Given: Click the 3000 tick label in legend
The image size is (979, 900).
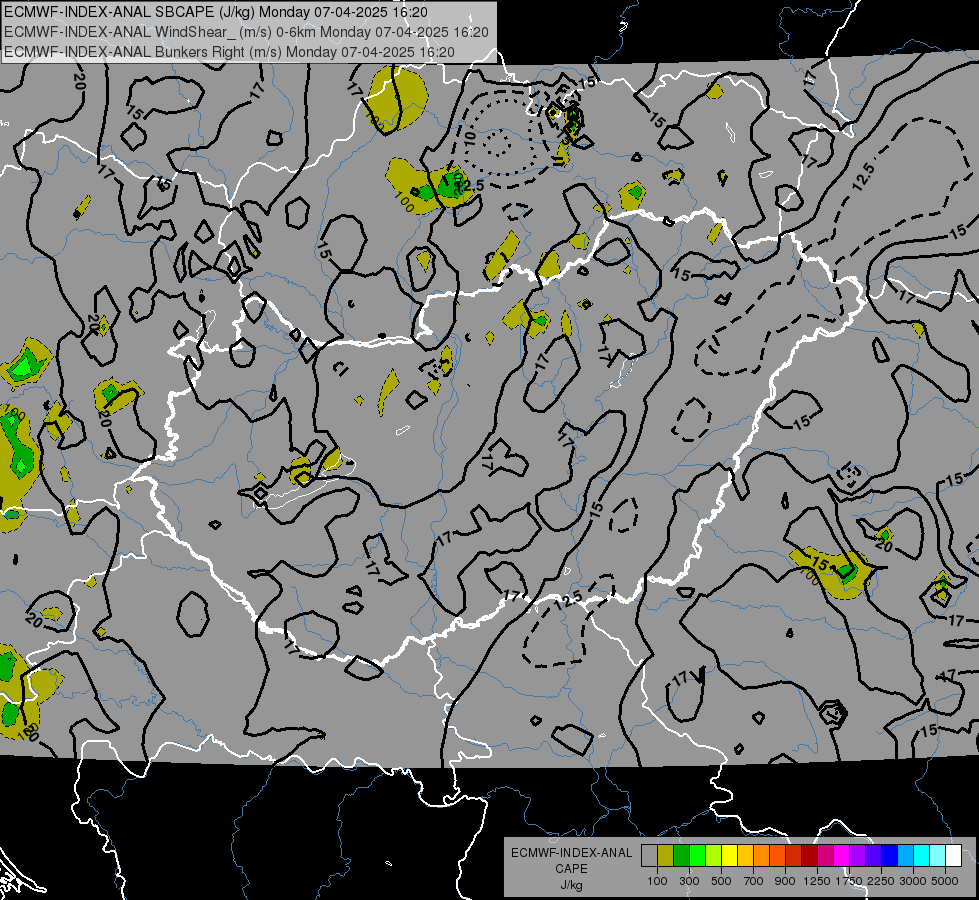Looking at the screenshot, I should [x=913, y=881].
